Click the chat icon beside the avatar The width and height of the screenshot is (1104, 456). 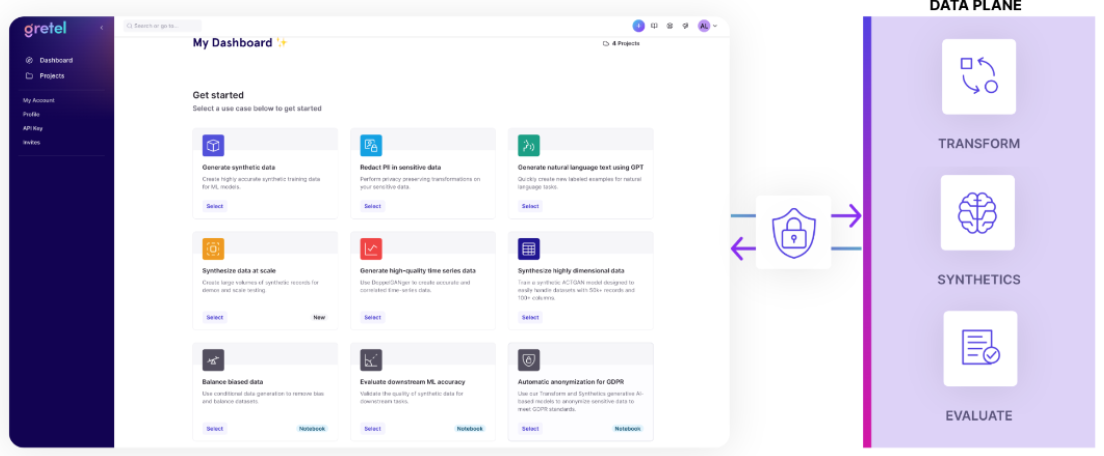(x=685, y=26)
